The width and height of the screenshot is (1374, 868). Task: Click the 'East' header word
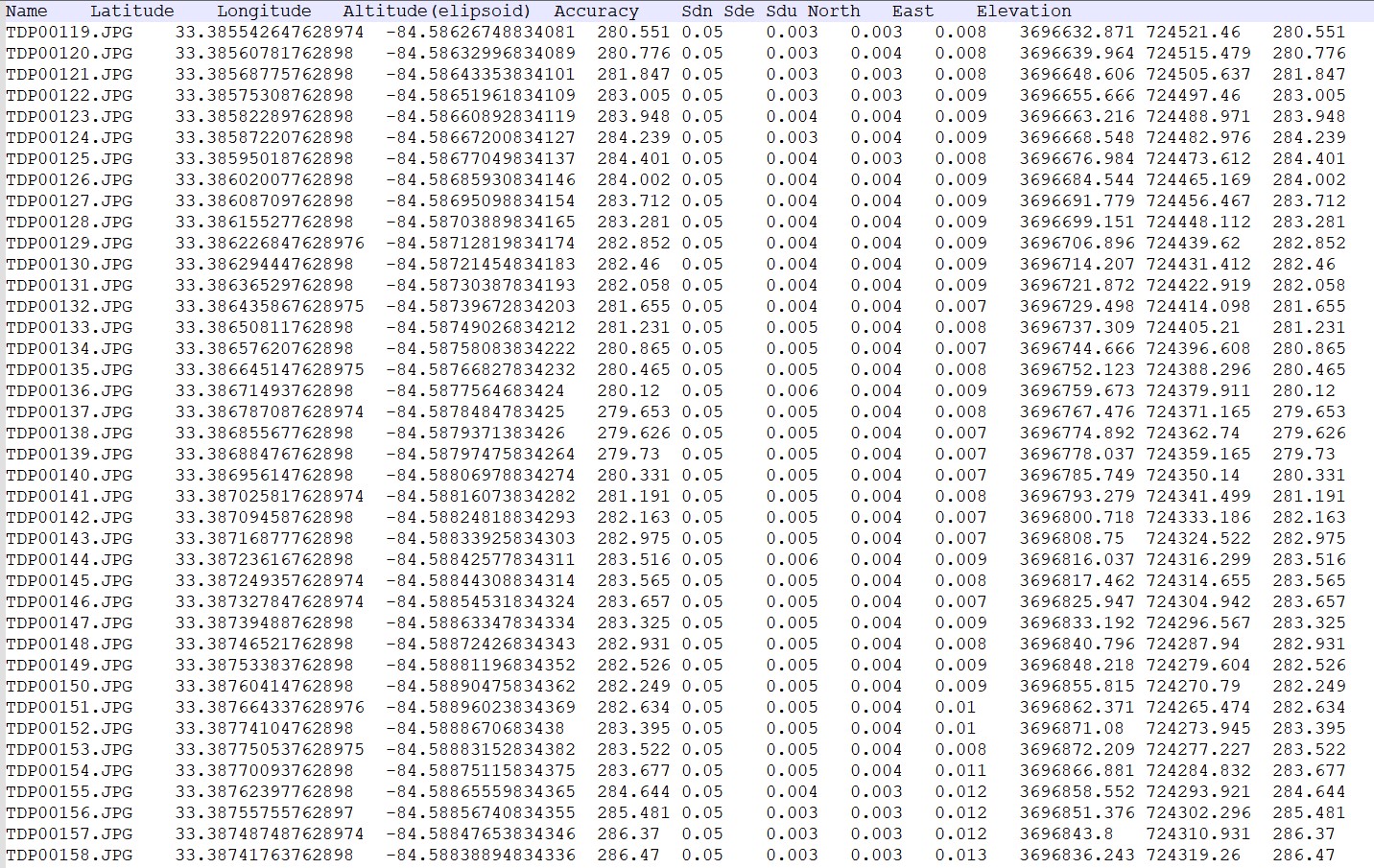[x=912, y=12]
